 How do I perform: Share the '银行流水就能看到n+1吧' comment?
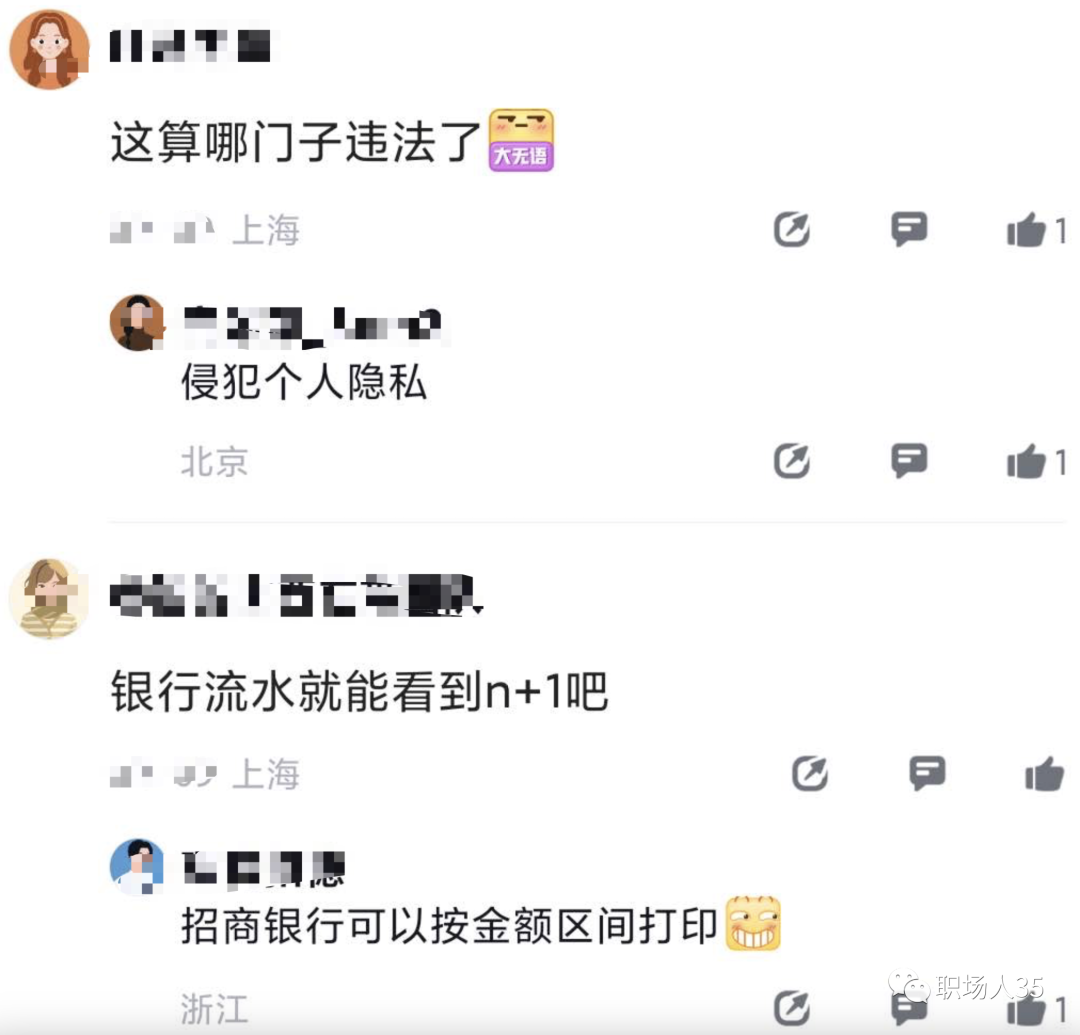click(810, 773)
